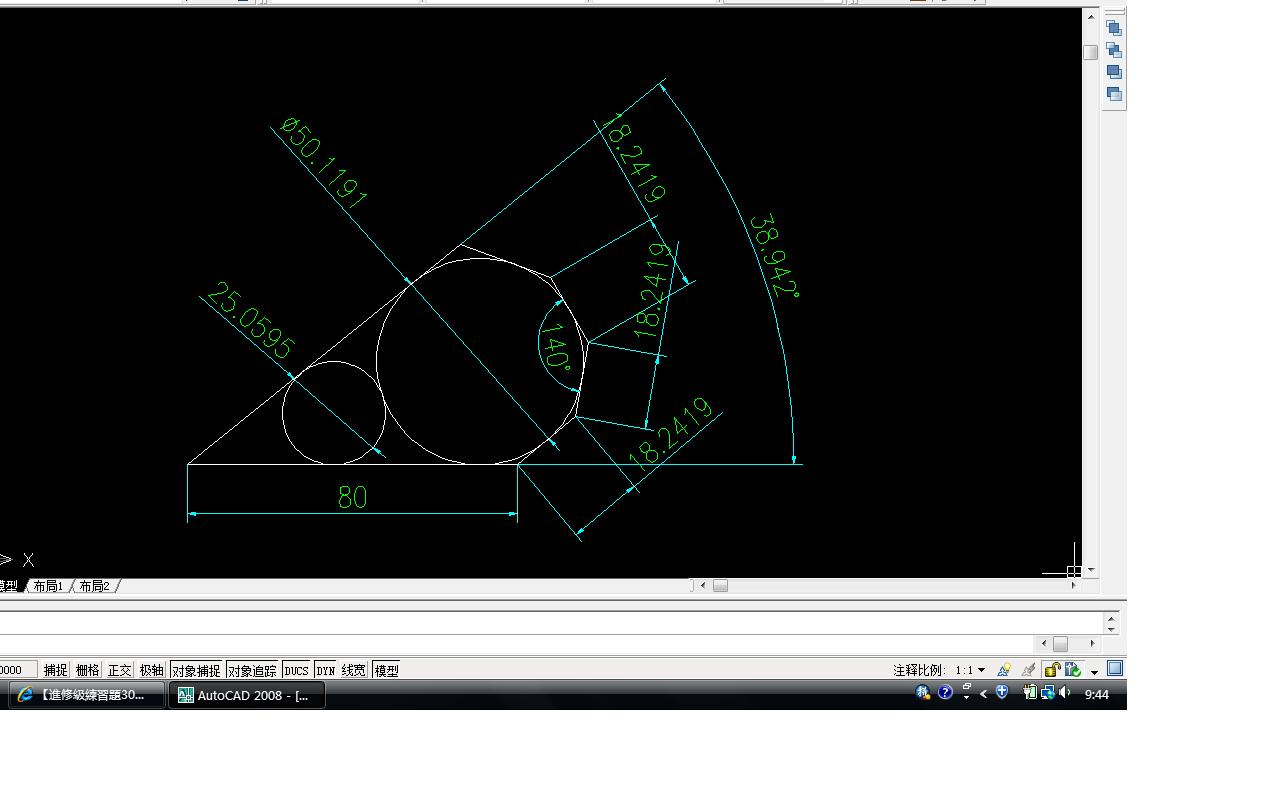
Task: Click AutoCAD 2008 taskbar button
Action: pos(247,694)
